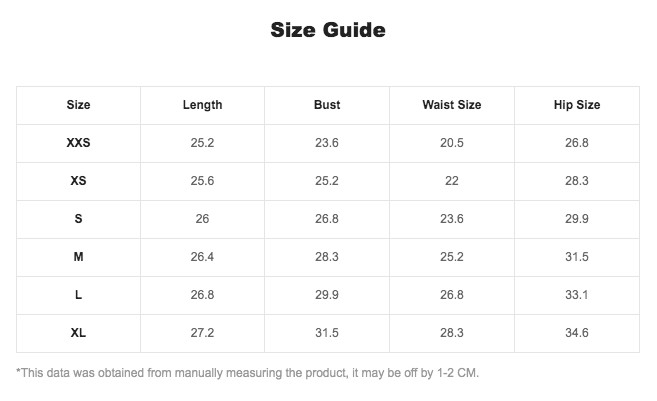
Task: Click the manual measuring disclaimer note
Action: 247,373
